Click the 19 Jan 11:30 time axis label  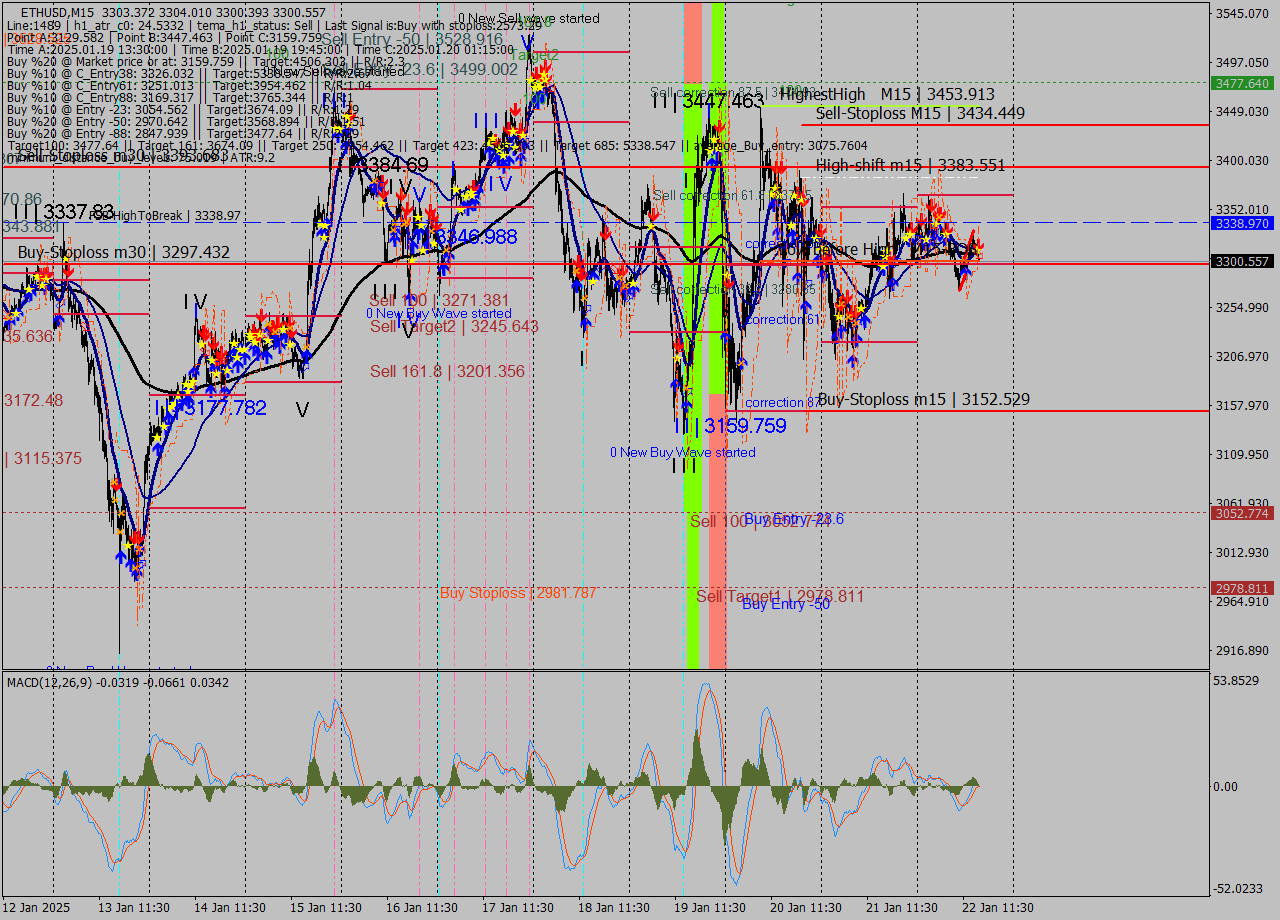coord(710,908)
